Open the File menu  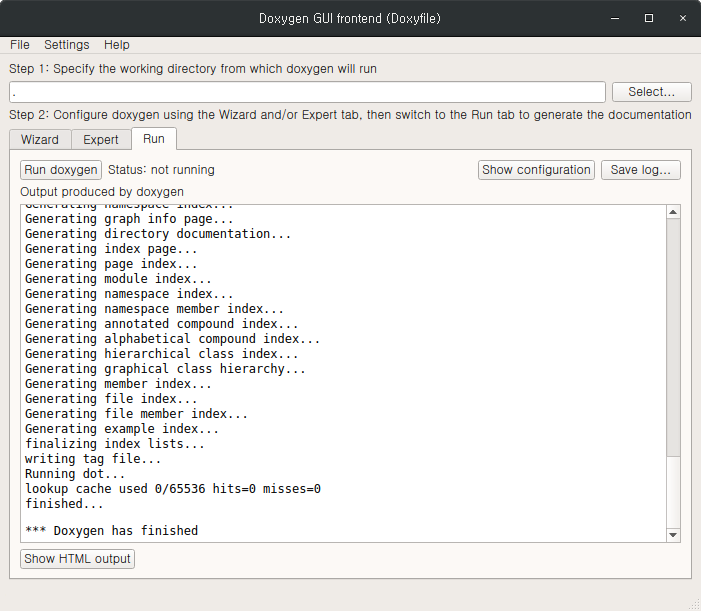click(20, 45)
